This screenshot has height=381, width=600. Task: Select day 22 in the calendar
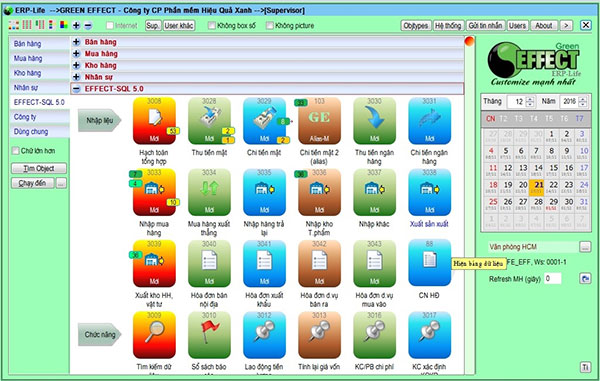553,187
